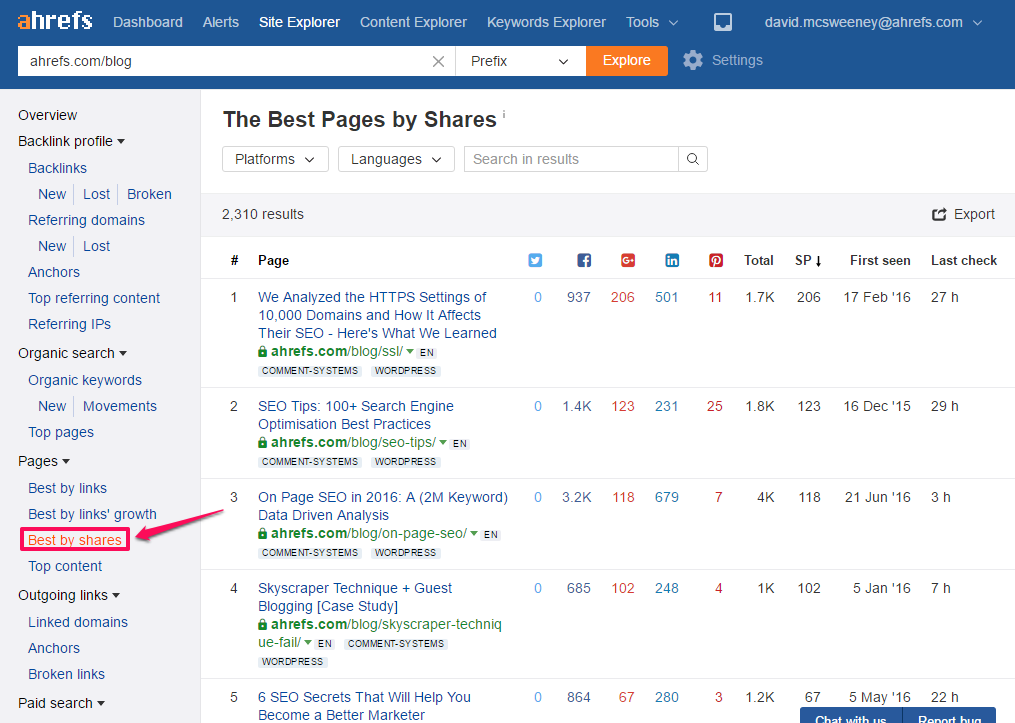Viewport: 1015px width, 723px height.
Task: Open the SEO Tips: 100+ page title link
Action: (x=355, y=416)
